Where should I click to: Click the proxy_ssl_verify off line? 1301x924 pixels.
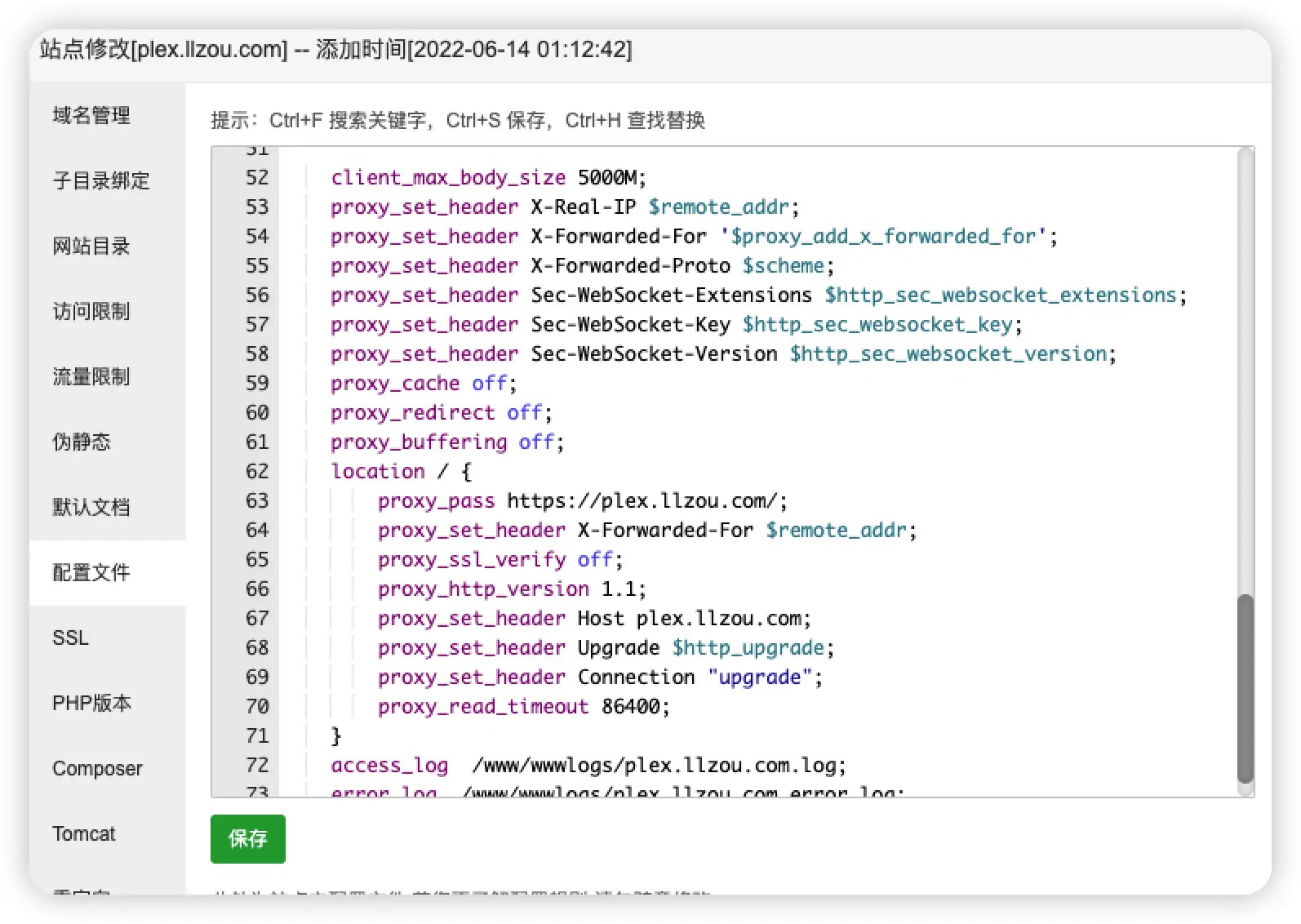tap(500, 559)
